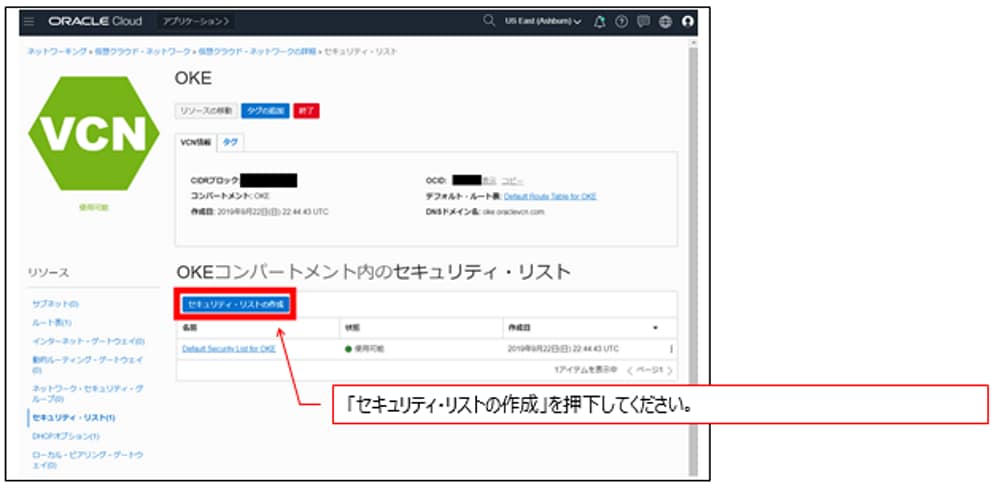
Task: Open インターネット・ゲートウェイ(0) resource
Action: point(88,341)
